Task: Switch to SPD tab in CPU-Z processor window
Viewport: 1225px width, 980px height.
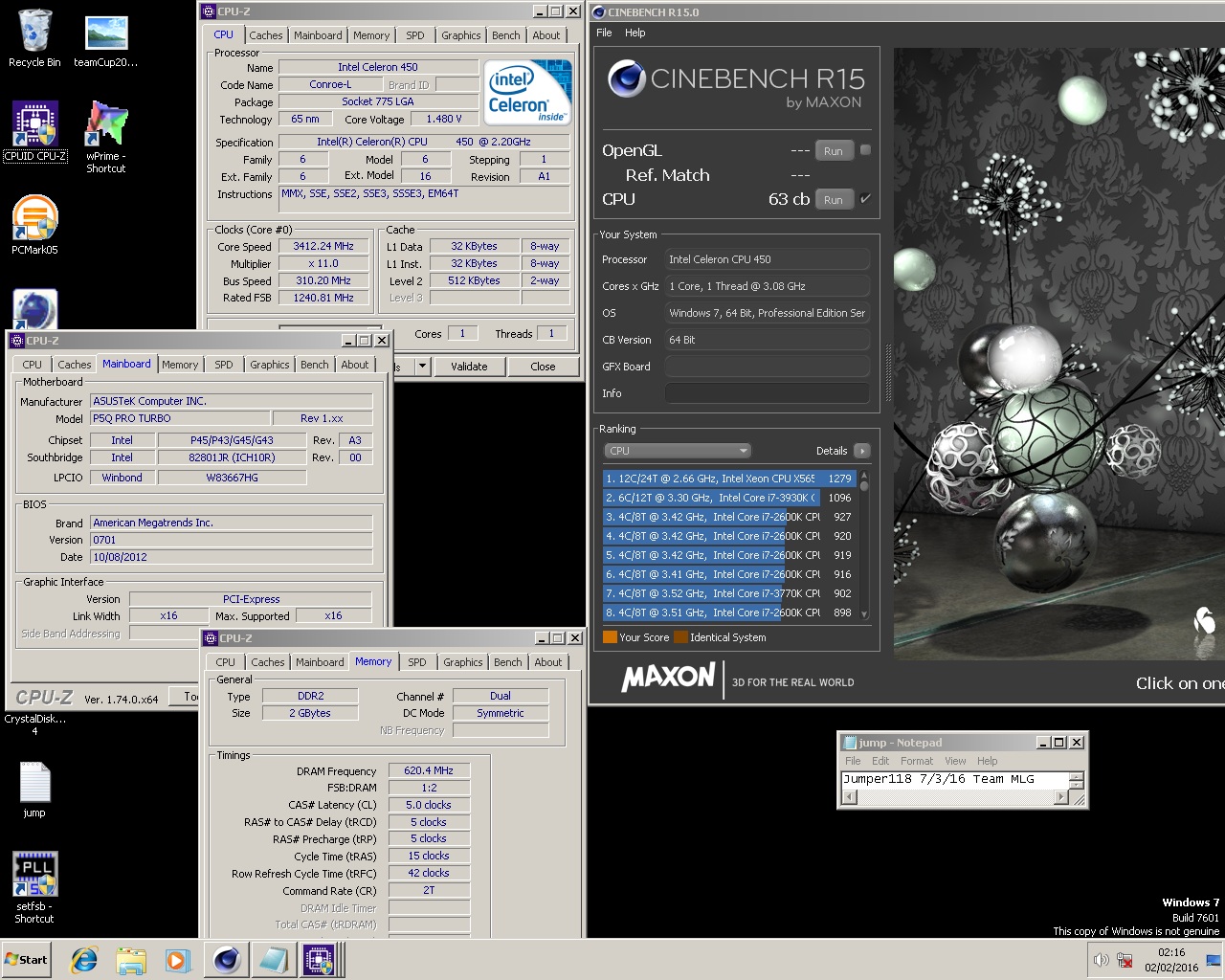Action: 414,35
